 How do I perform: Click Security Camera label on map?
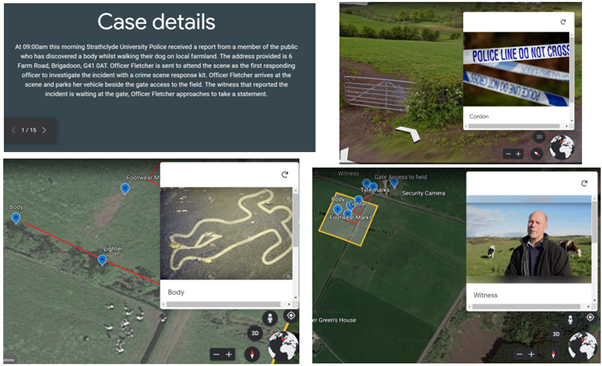[423, 193]
